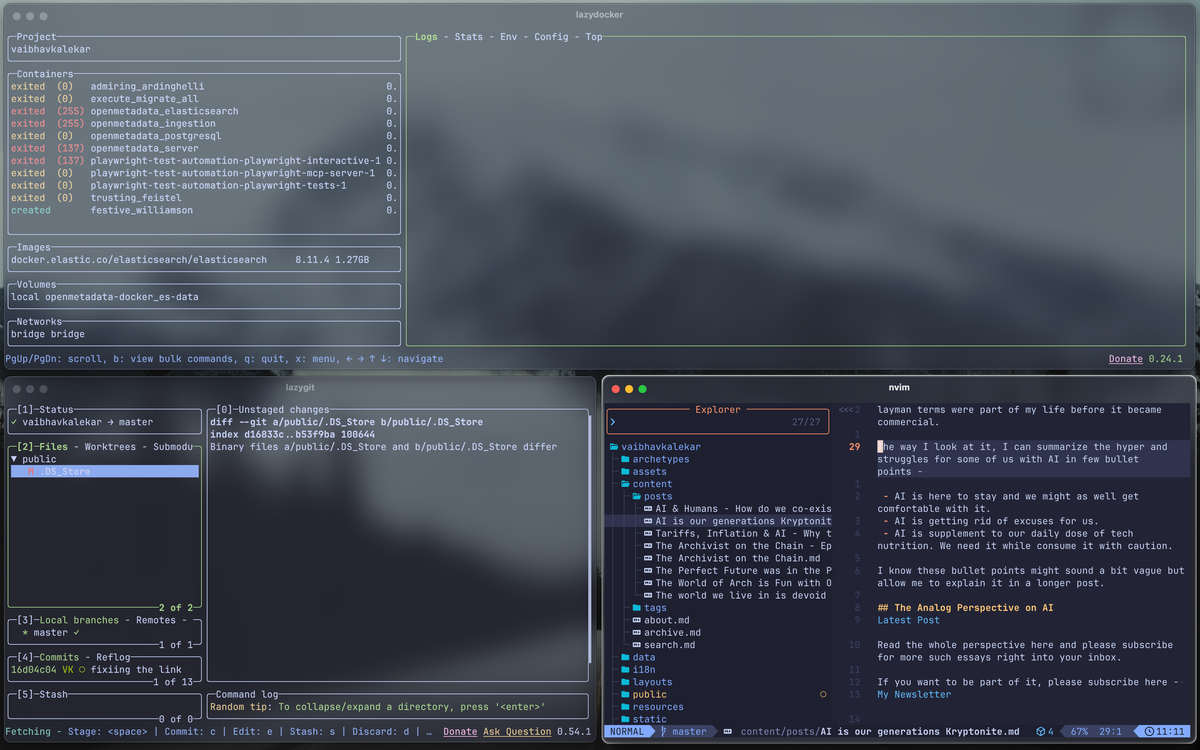Click the markdown icon next to search.md

tap(637, 645)
